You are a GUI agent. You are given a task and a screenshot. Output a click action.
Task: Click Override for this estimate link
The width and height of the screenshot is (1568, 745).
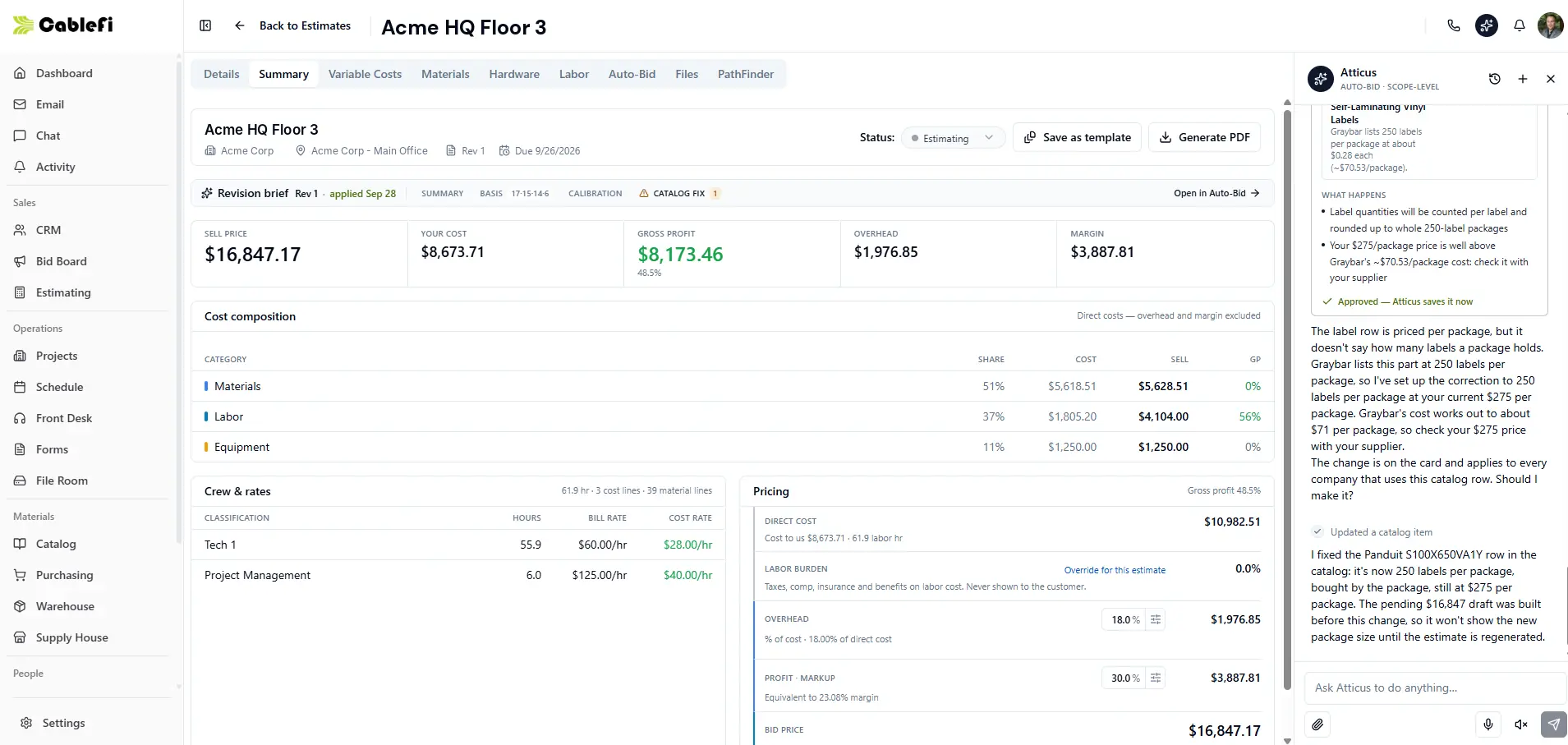pyautogui.click(x=1115, y=570)
